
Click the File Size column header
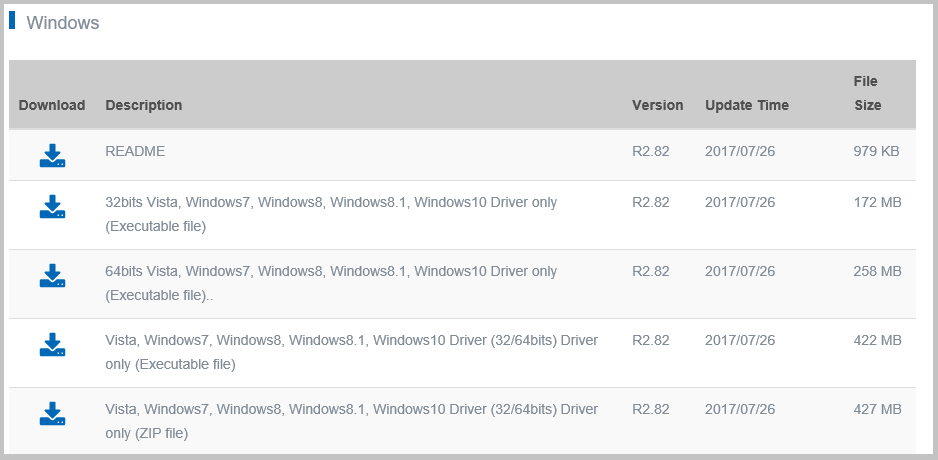coord(867,93)
